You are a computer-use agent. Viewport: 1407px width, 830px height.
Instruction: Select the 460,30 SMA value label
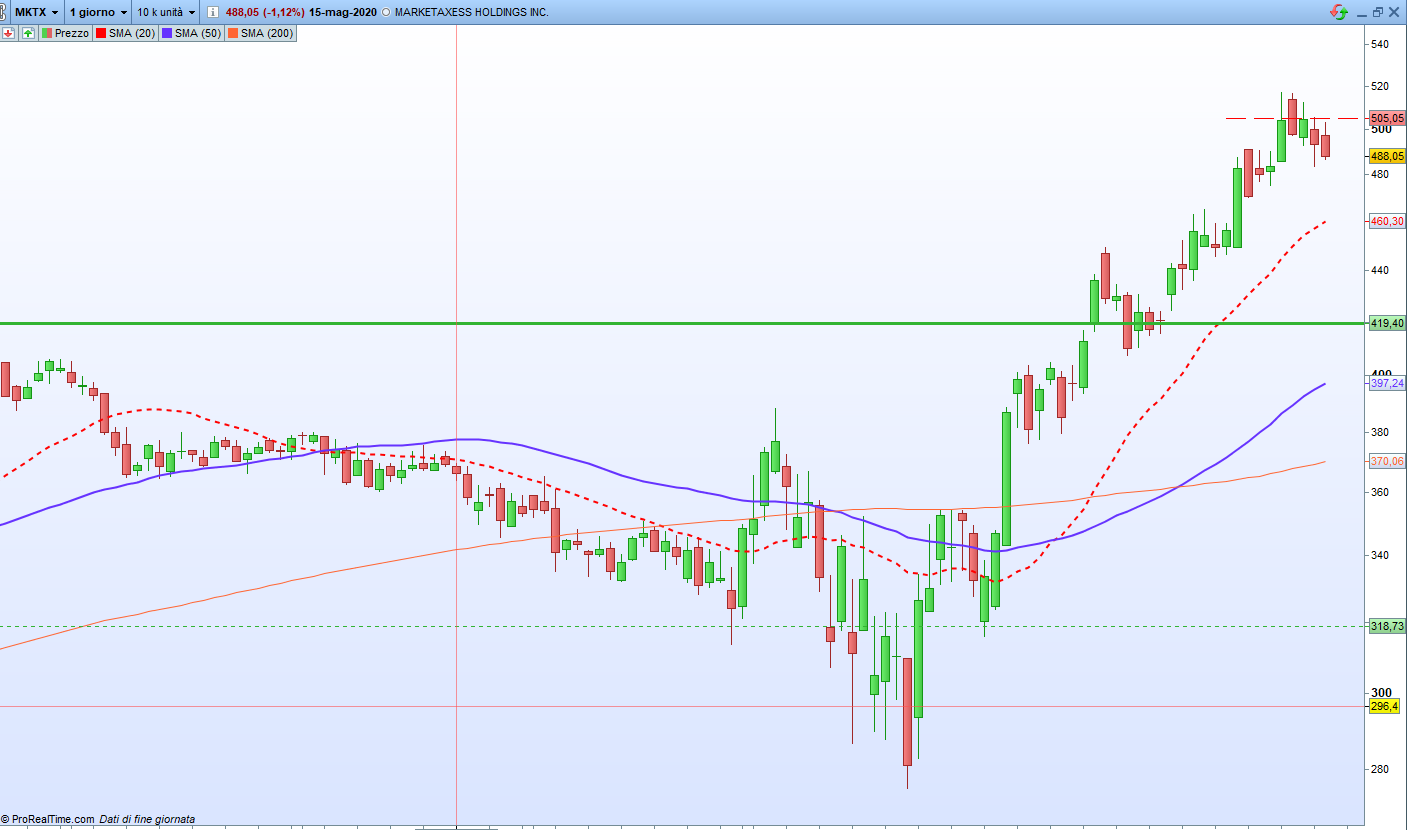tap(1387, 221)
